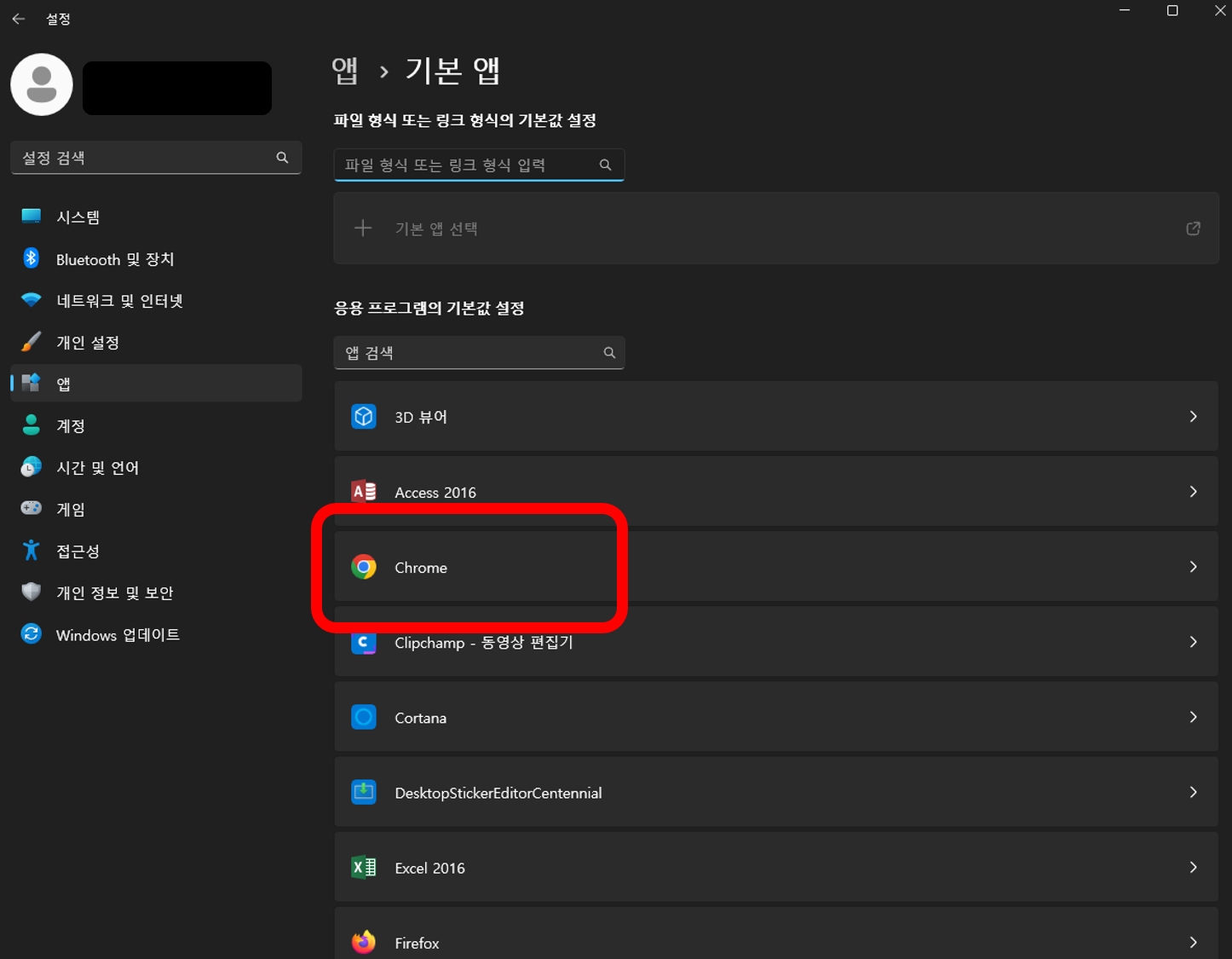This screenshot has width=1232, height=959.
Task: Expand the Firefox row chevron
Action: [x=1194, y=942]
